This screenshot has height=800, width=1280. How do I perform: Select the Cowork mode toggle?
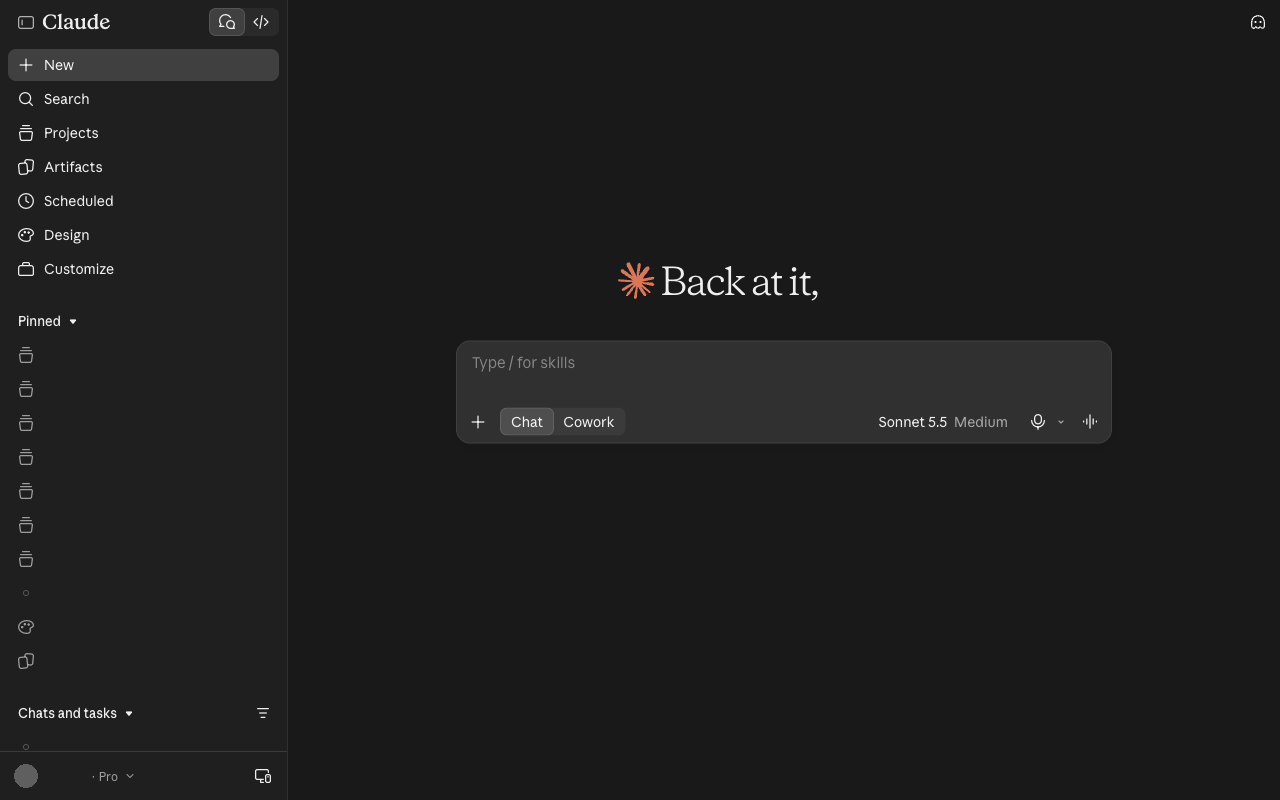click(x=589, y=422)
